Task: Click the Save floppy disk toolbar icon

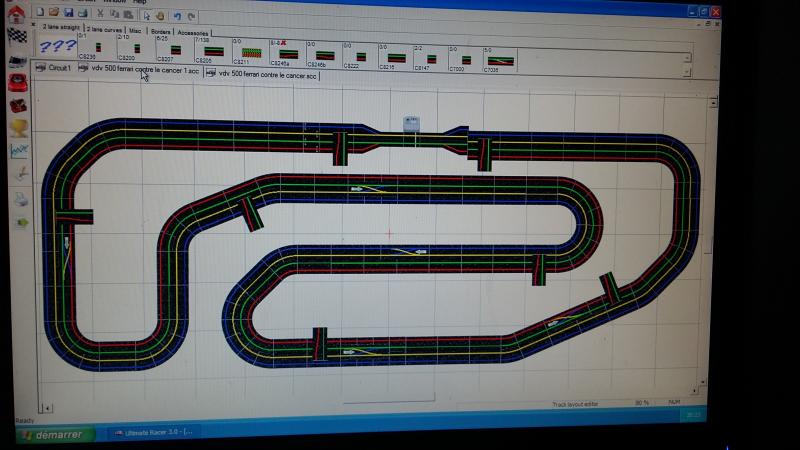Action: click(68, 14)
